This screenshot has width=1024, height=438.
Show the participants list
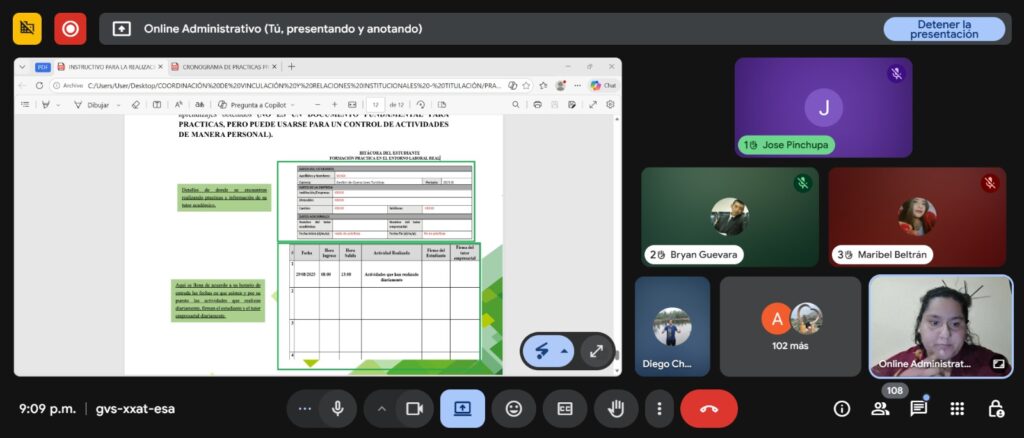880,408
